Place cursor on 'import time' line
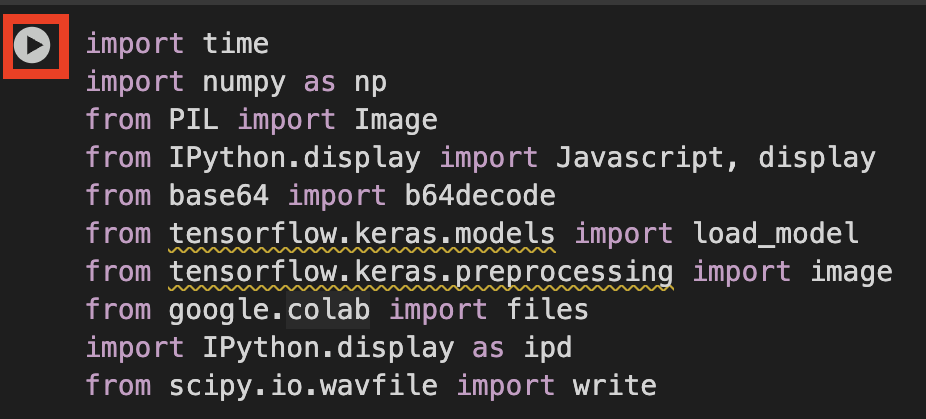This screenshot has height=419, width=926. 177,44
